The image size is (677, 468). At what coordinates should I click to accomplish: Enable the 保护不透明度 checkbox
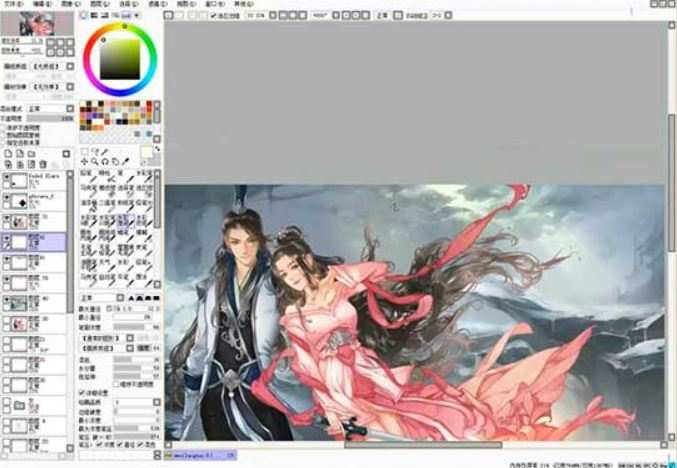[x=5, y=127]
